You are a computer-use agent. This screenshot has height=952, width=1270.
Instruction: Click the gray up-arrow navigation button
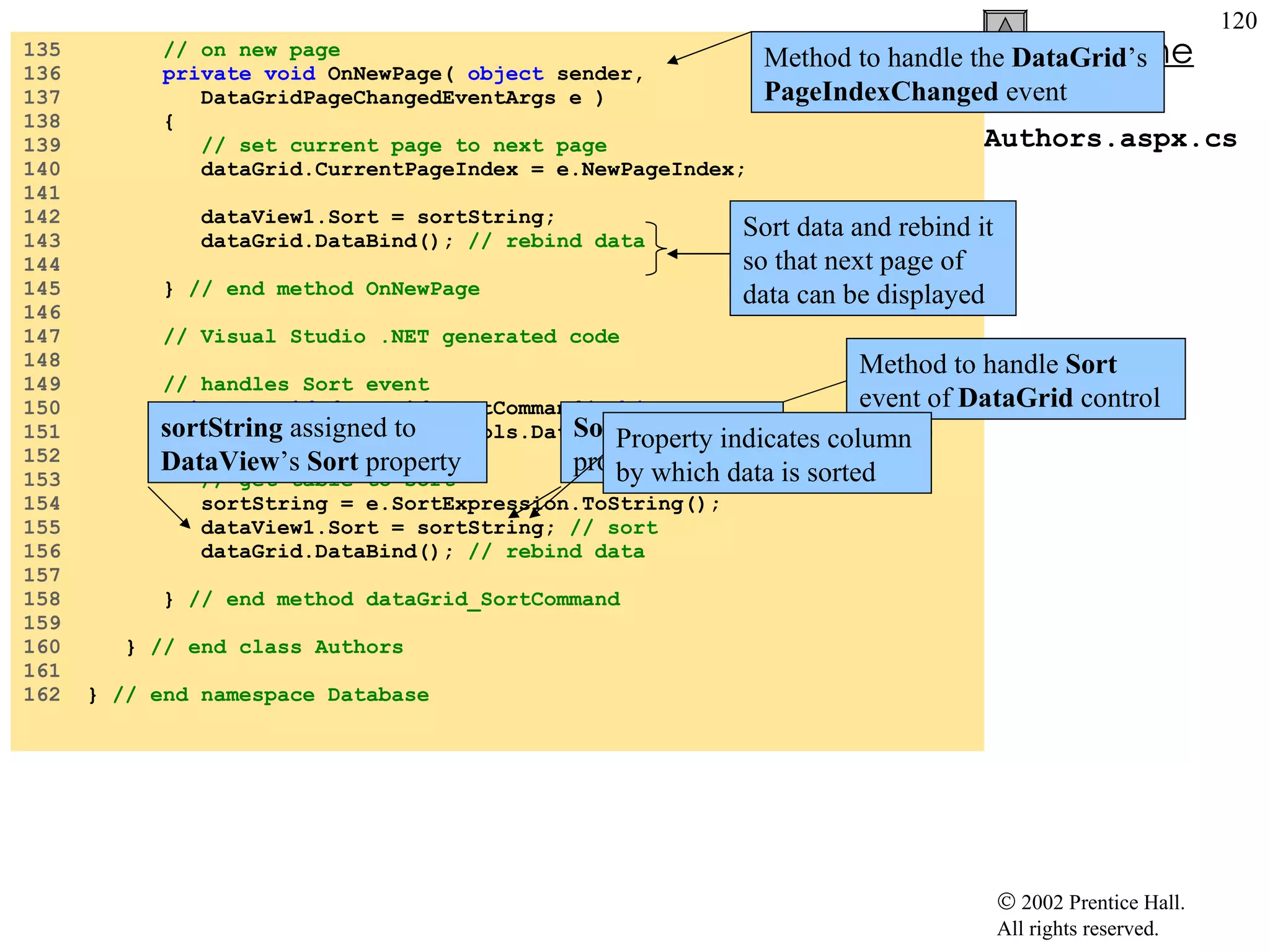pos(1005,21)
